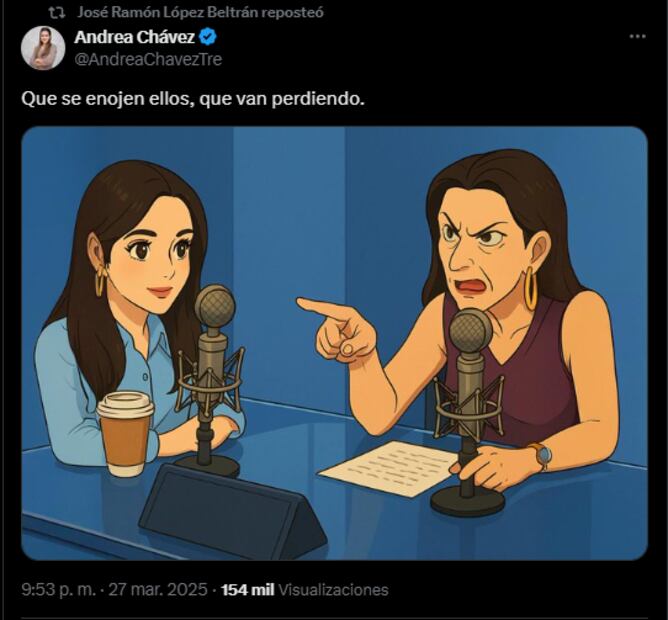Open José Ramón López Beltrán's profile link
This screenshot has height=620, width=668.
(167, 12)
